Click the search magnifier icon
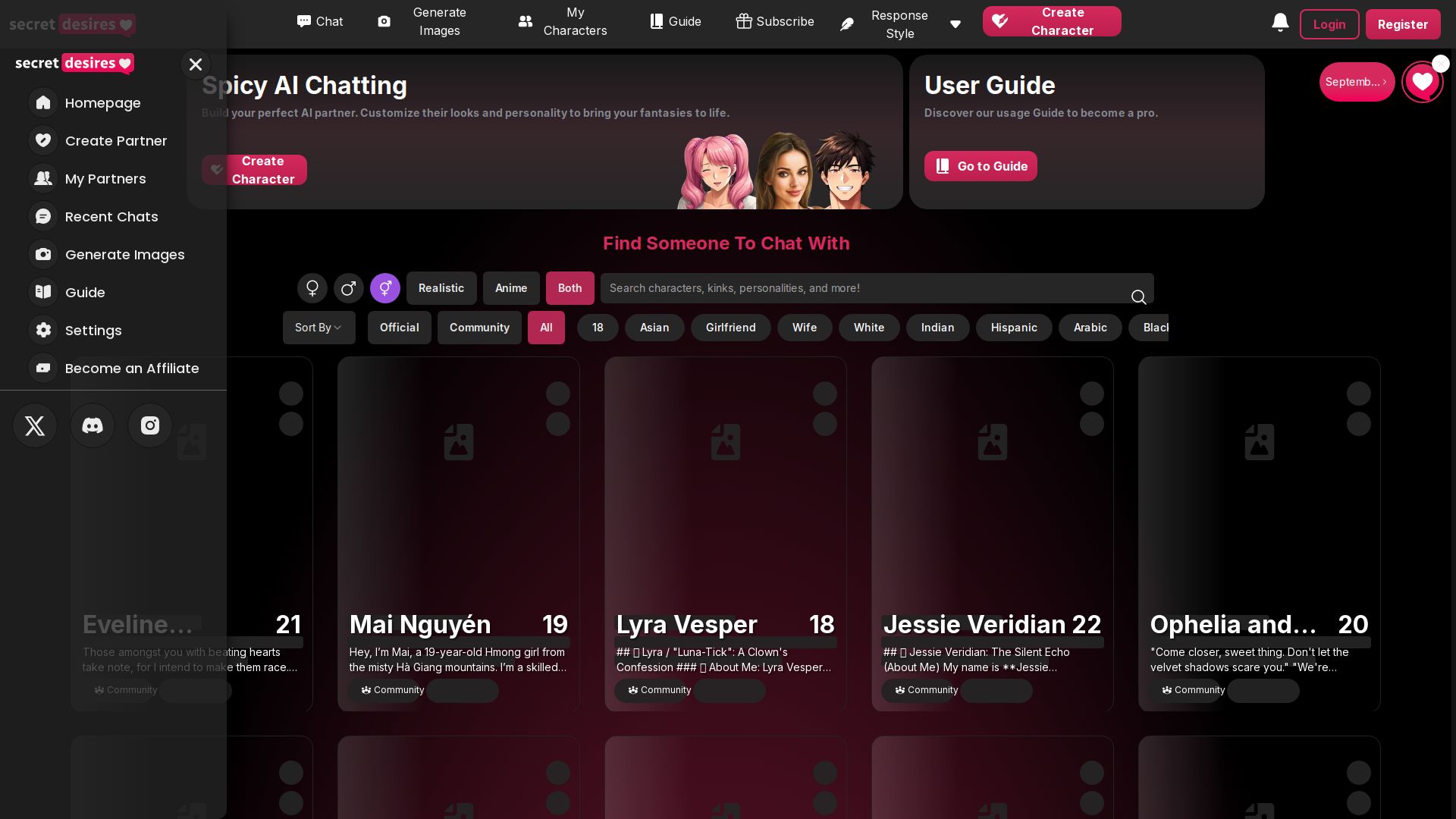1456x819 pixels. (x=1138, y=297)
